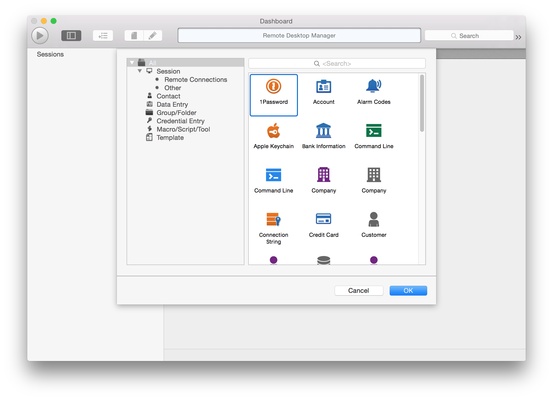Image resolution: width=553 pixels, height=400 pixels.
Task: Select the Credit Card icon
Action: click(x=323, y=219)
